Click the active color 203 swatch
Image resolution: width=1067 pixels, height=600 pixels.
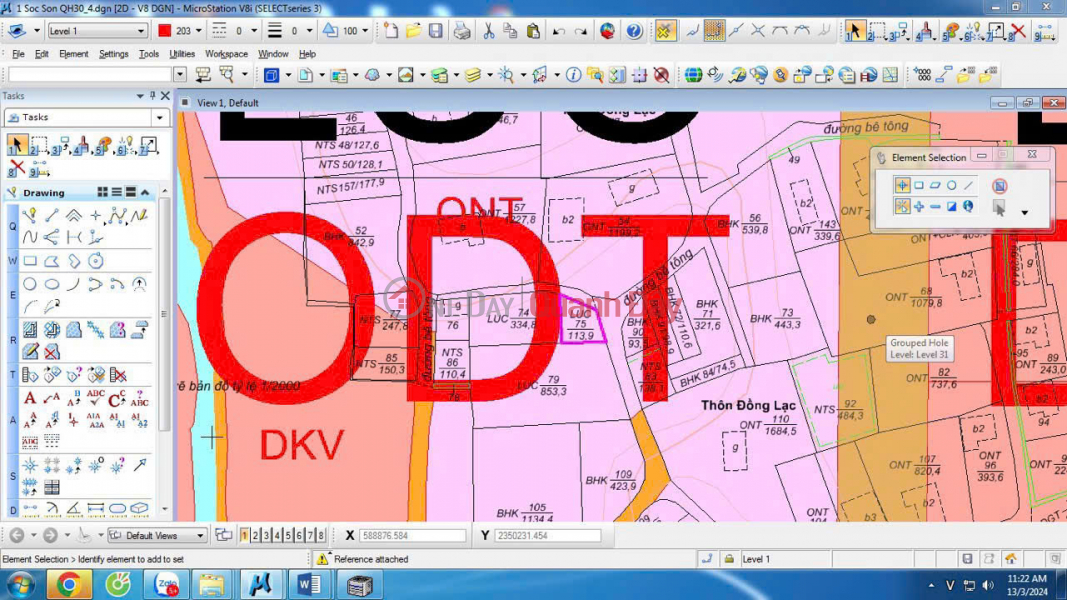[x=165, y=31]
